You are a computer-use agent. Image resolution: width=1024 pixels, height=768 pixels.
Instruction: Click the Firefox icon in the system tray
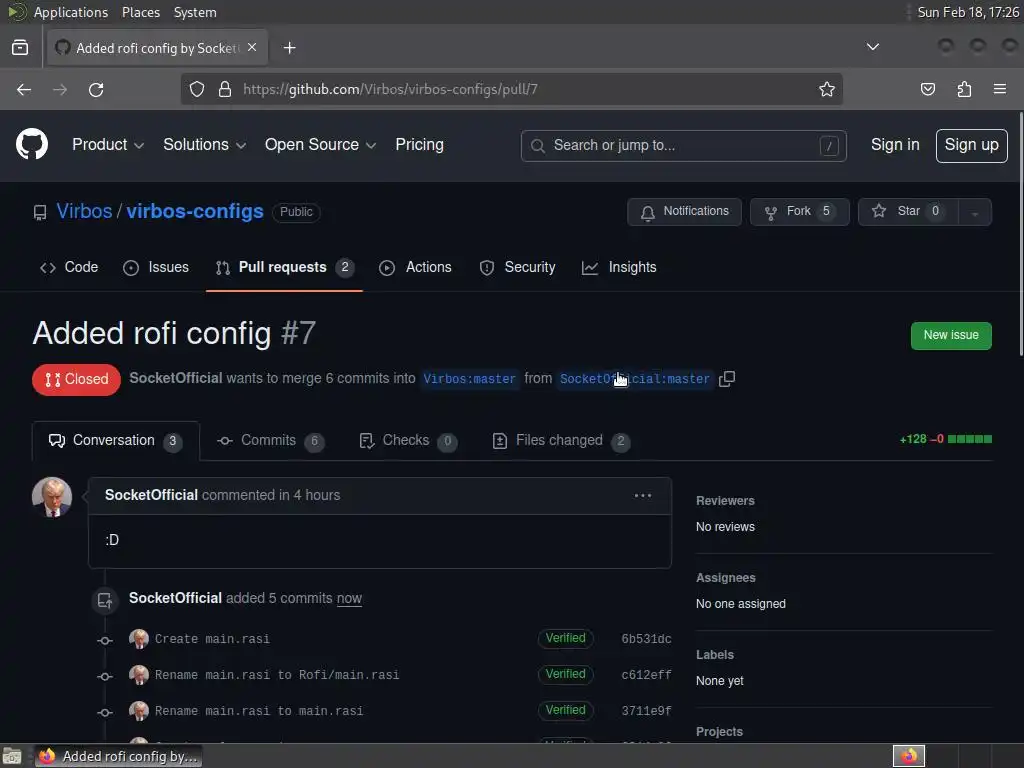909,756
